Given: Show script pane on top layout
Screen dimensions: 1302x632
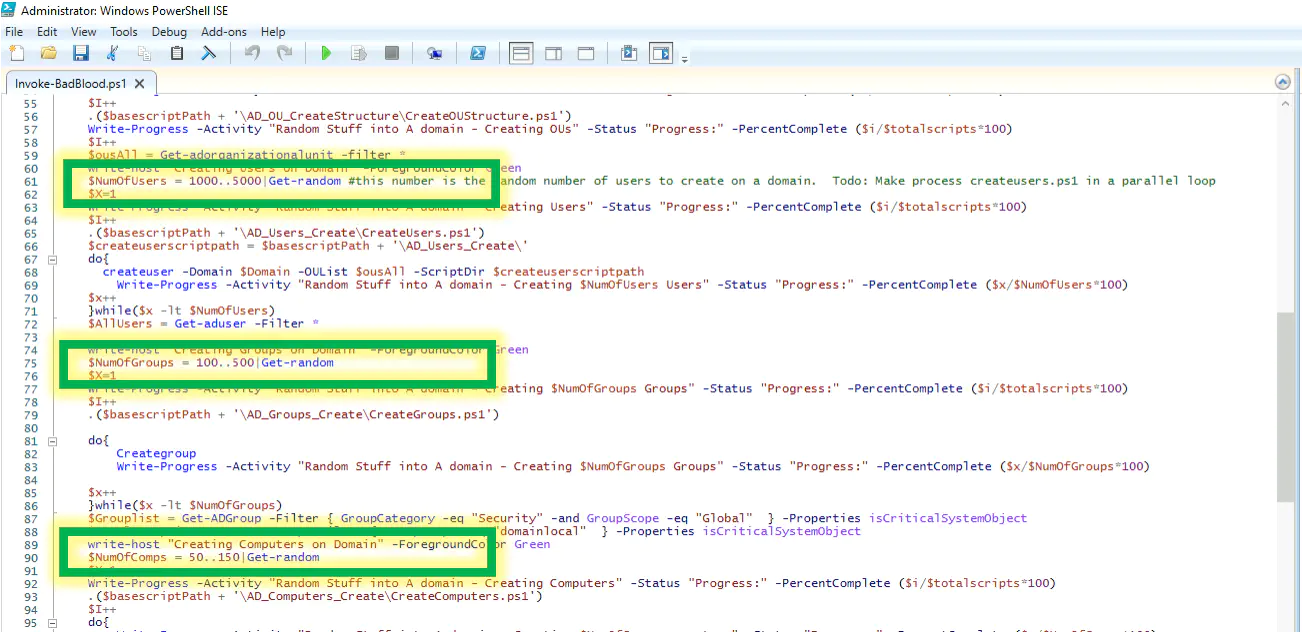Looking at the screenshot, I should [521, 54].
